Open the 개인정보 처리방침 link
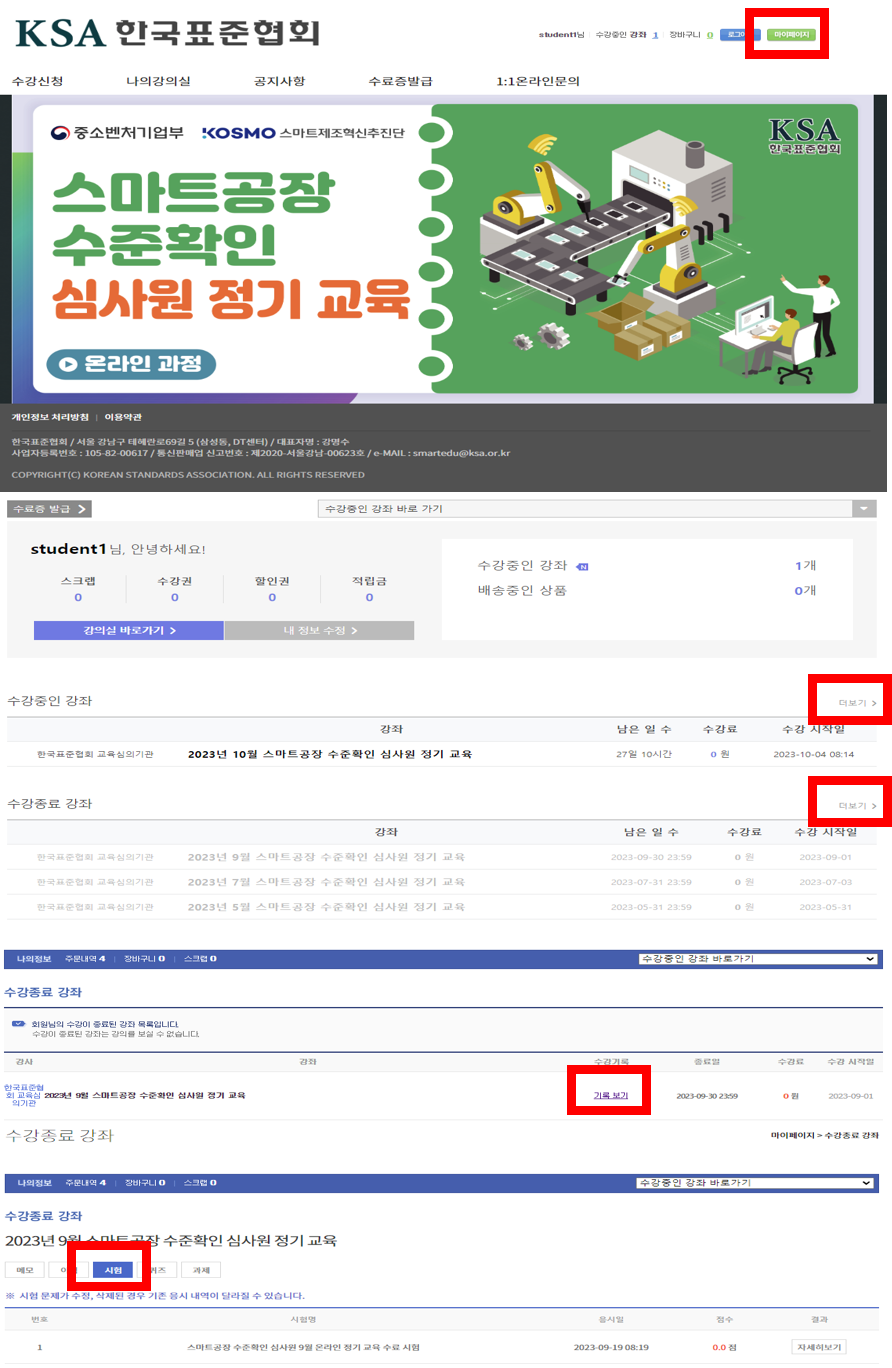This screenshot has height=1368, width=892. (50, 416)
